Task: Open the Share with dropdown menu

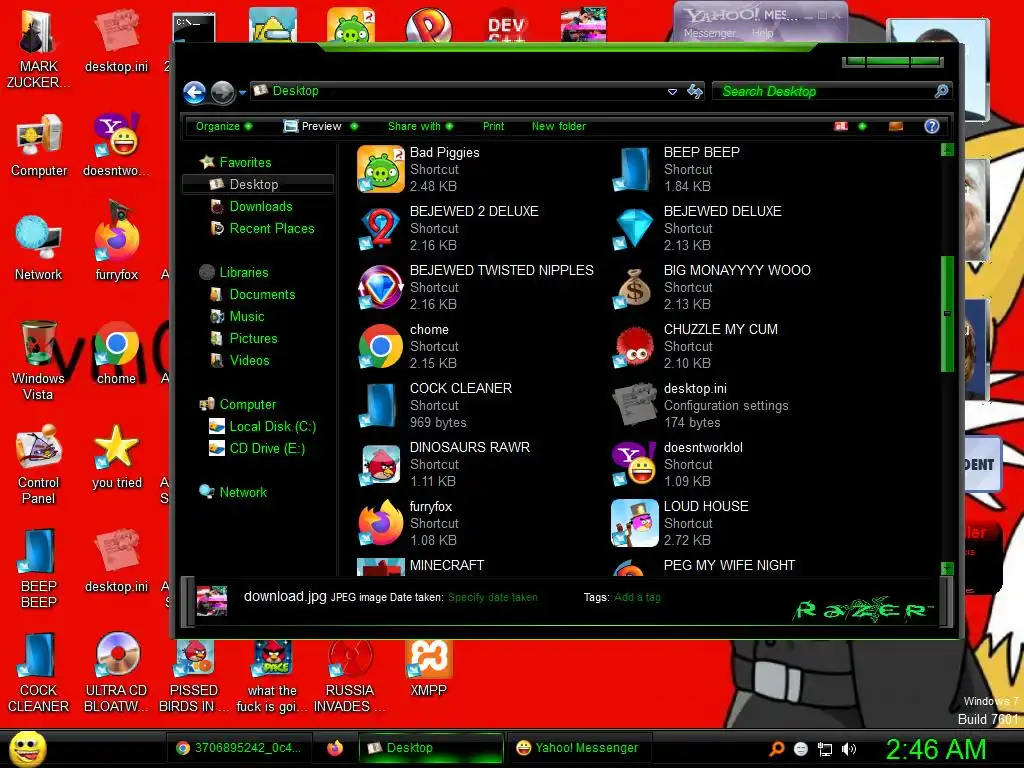Action: coord(420,126)
